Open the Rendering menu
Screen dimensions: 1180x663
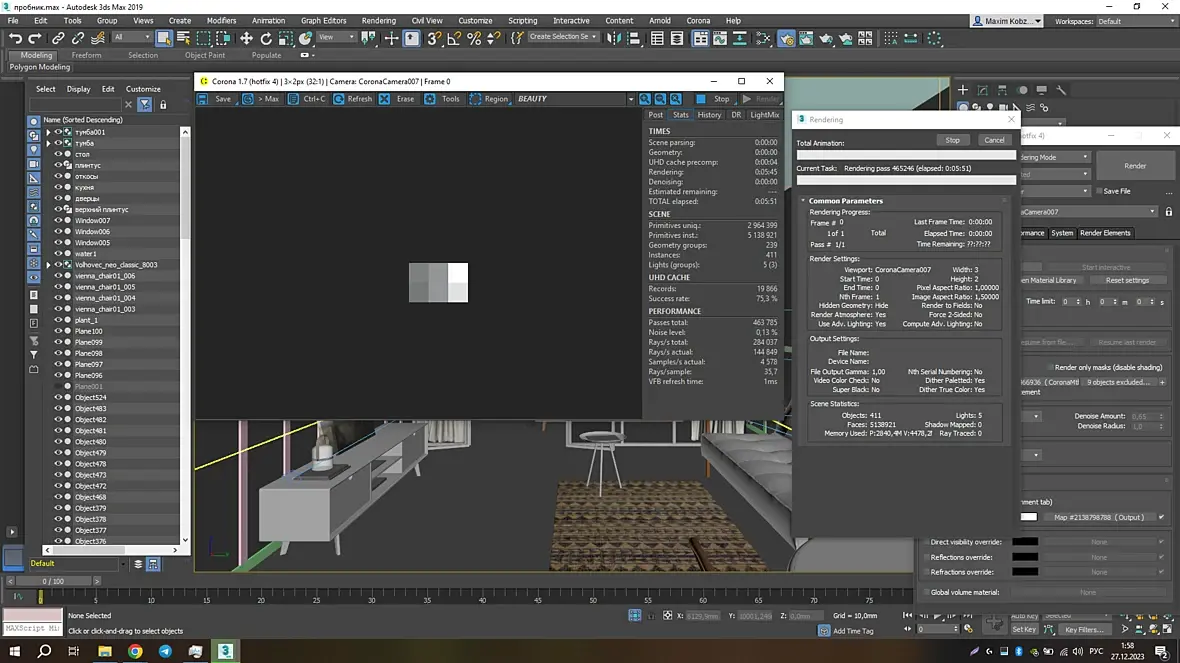[x=378, y=20]
